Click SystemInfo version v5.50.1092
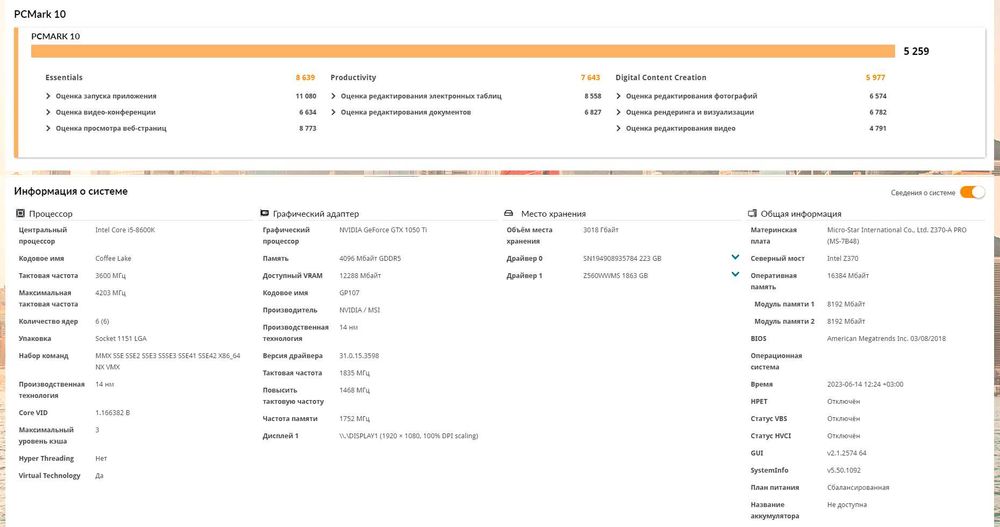The image size is (1000, 527). pyautogui.click(x=843, y=470)
